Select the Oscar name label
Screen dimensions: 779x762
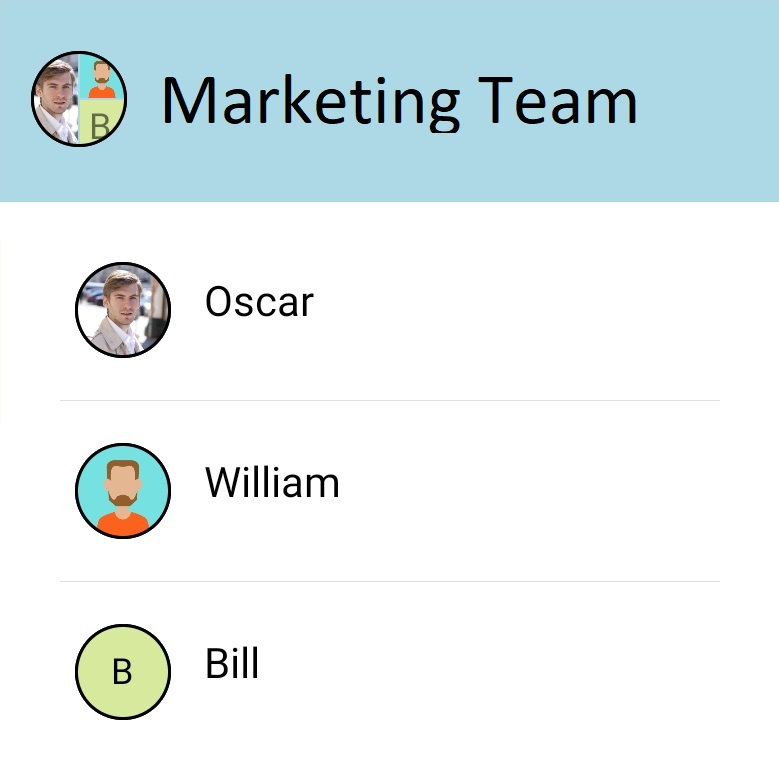tap(259, 301)
